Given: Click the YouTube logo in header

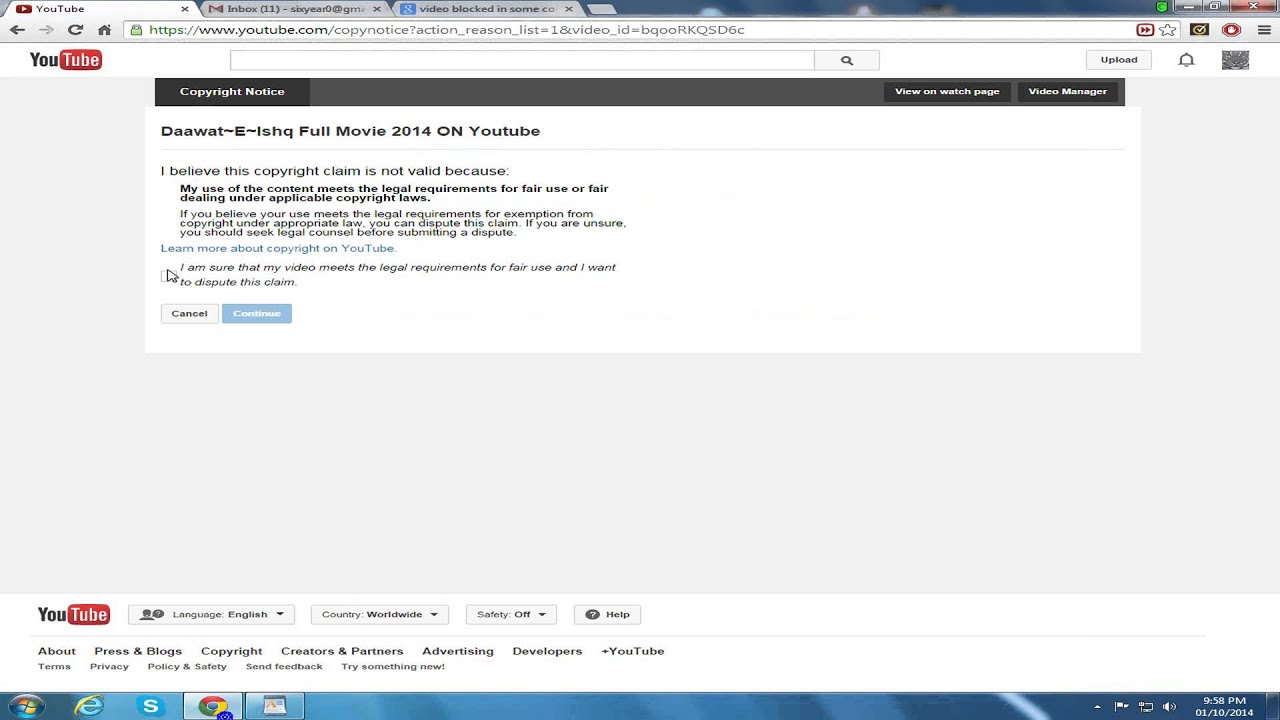Looking at the screenshot, I should point(66,60).
